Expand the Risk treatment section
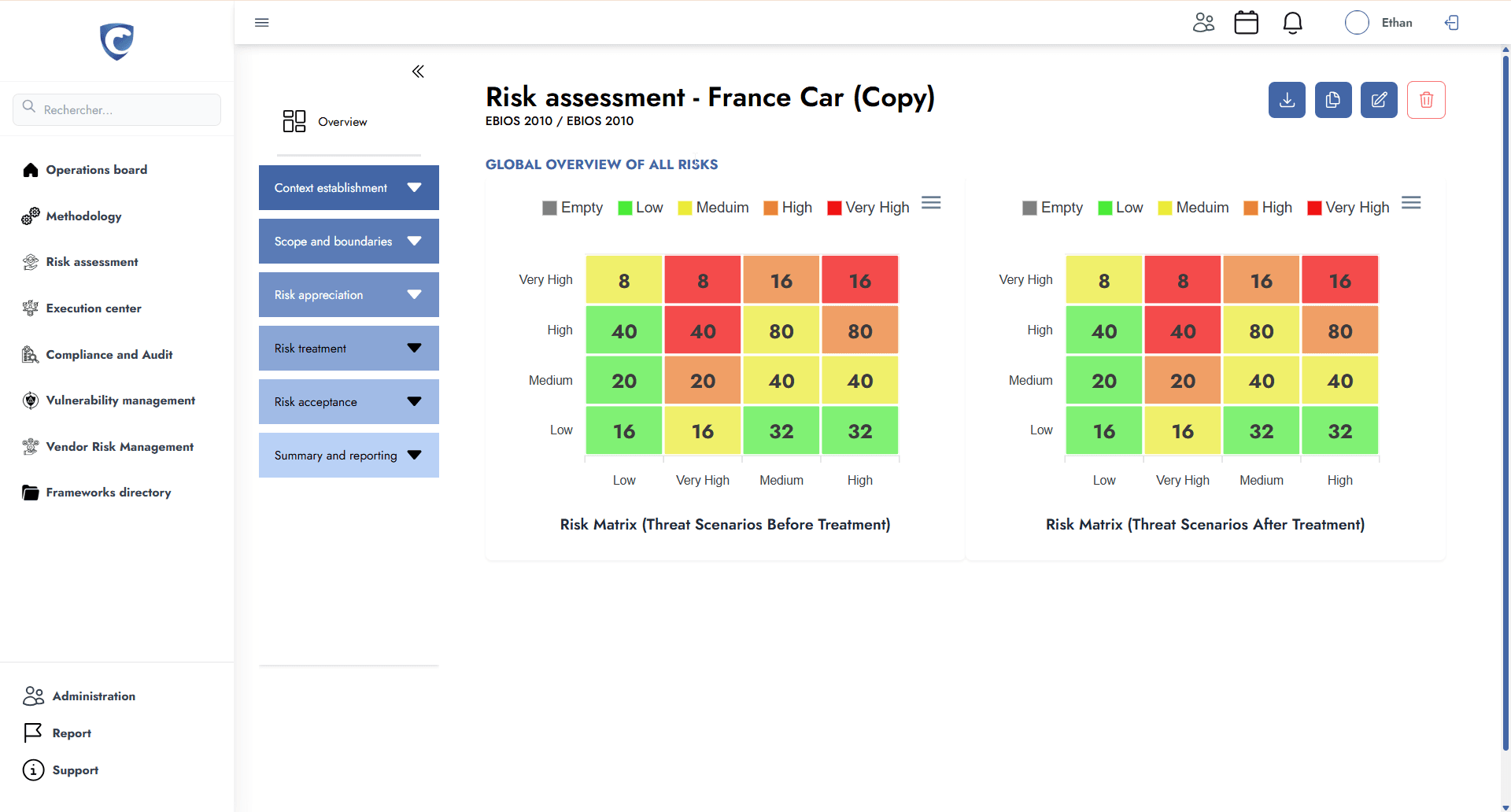Viewport: 1511px width, 812px height. click(x=349, y=348)
